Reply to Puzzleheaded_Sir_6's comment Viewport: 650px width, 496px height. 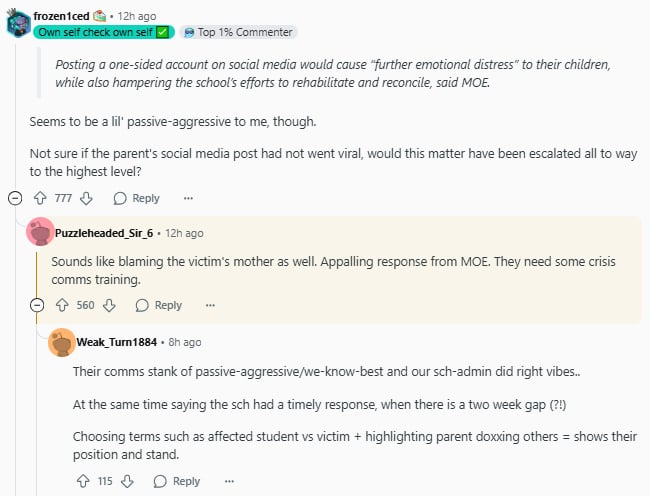(159, 305)
